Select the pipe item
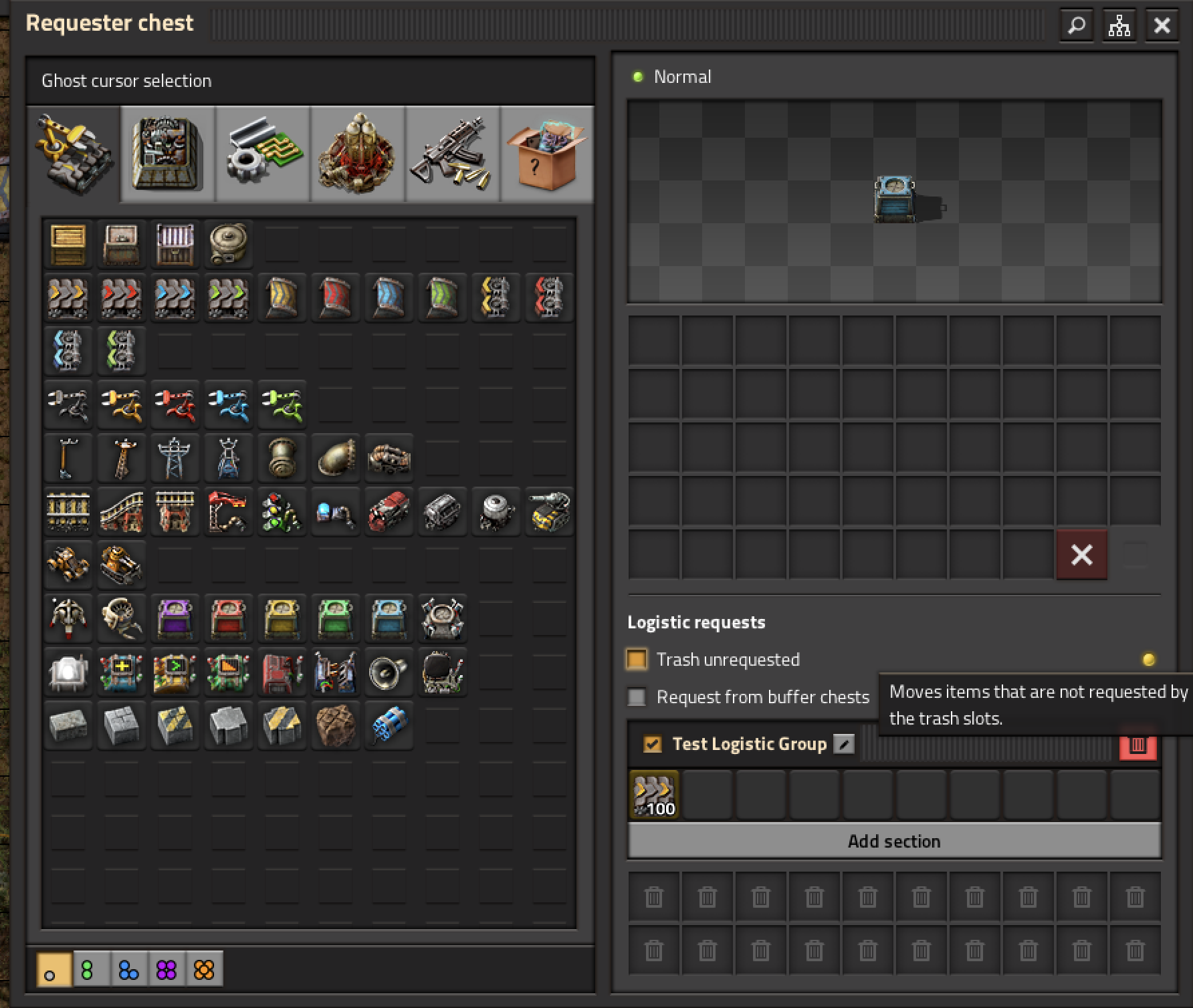This screenshot has height=1008, width=1193. click(x=282, y=459)
